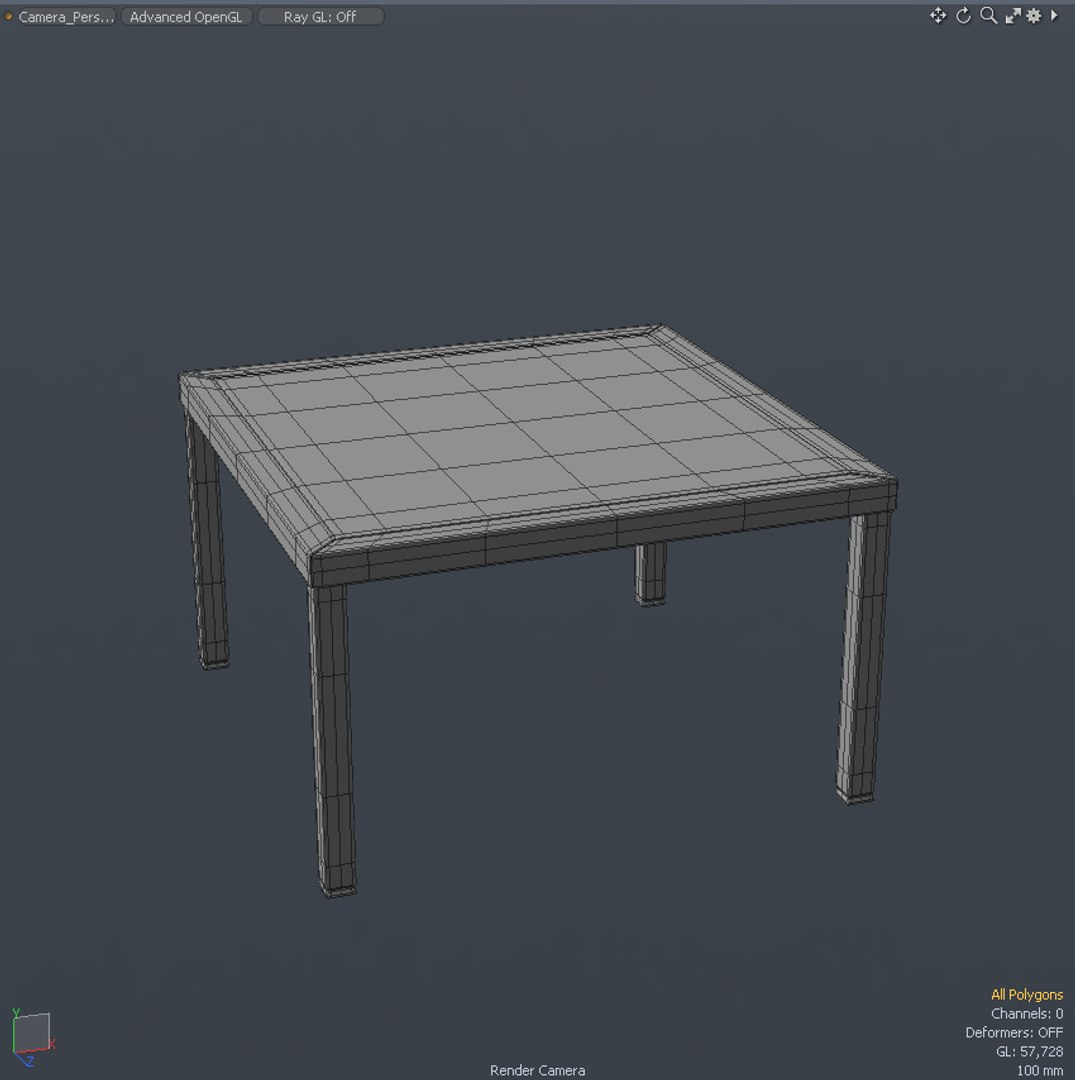This screenshot has width=1075, height=1080.
Task: Click the orange dot viewport indicator
Action: (x=8, y=17)
